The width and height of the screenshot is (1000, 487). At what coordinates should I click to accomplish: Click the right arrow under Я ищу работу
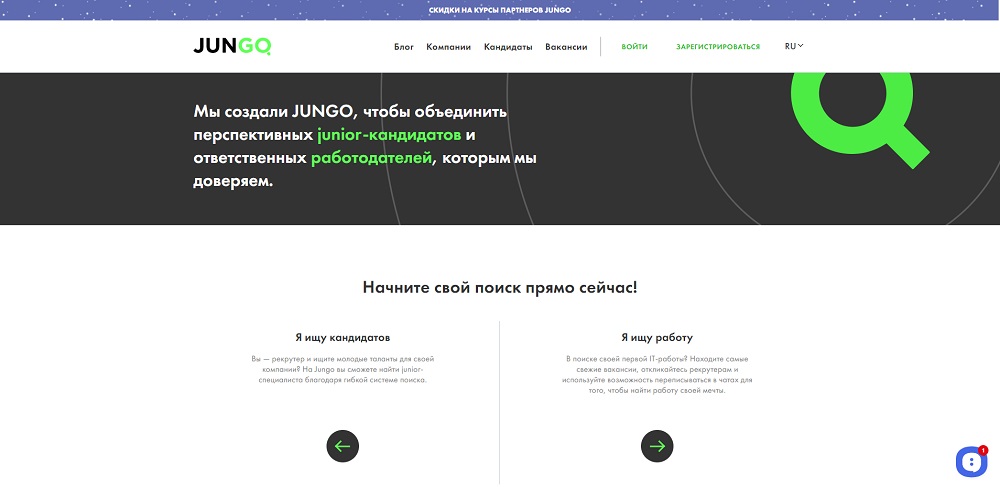[x=657, y=446]
